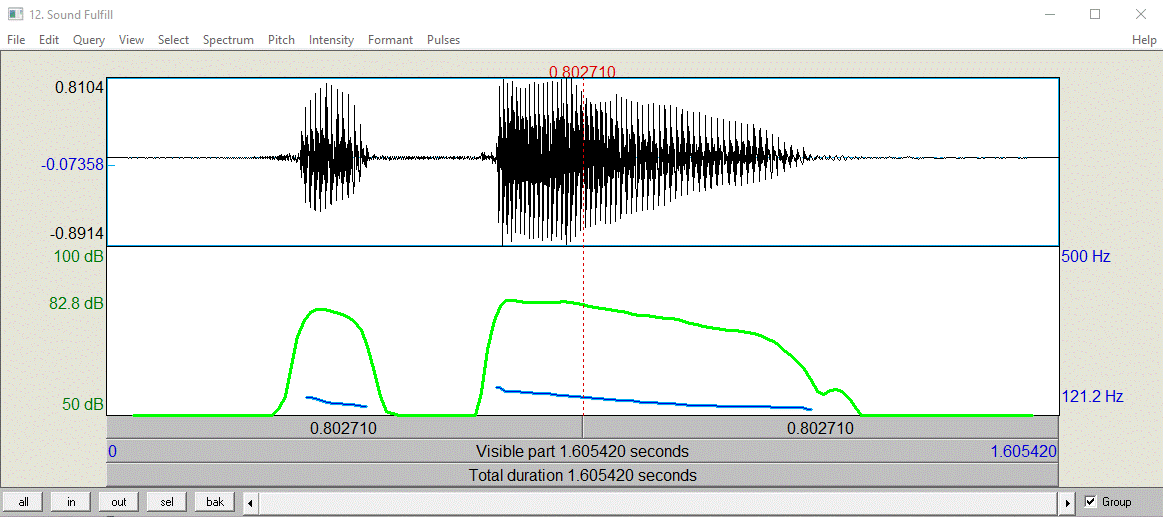This screenshot has height=517, width=1163.
Task: Click the -0.07358 amplitude value label
Action: (x=71, y=164)
